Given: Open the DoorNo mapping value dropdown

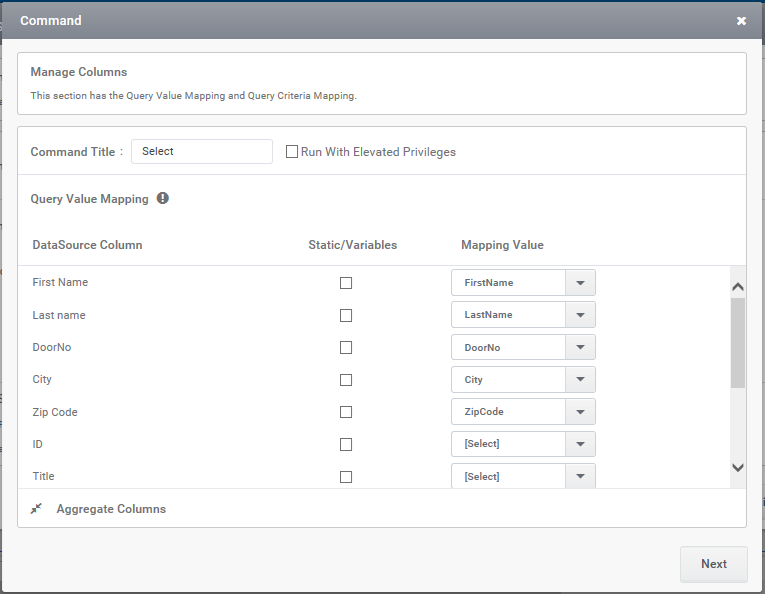Looking at the screenshot, I should 523,347.
